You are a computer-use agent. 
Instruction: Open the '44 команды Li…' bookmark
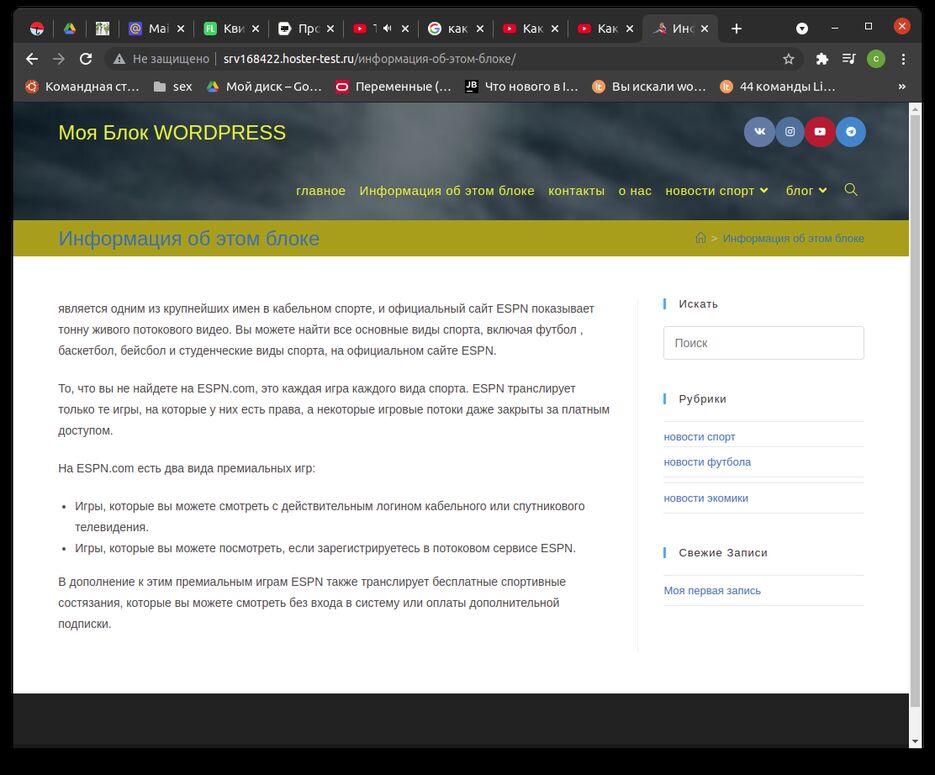pyautogui.click(x=778, y=86)
